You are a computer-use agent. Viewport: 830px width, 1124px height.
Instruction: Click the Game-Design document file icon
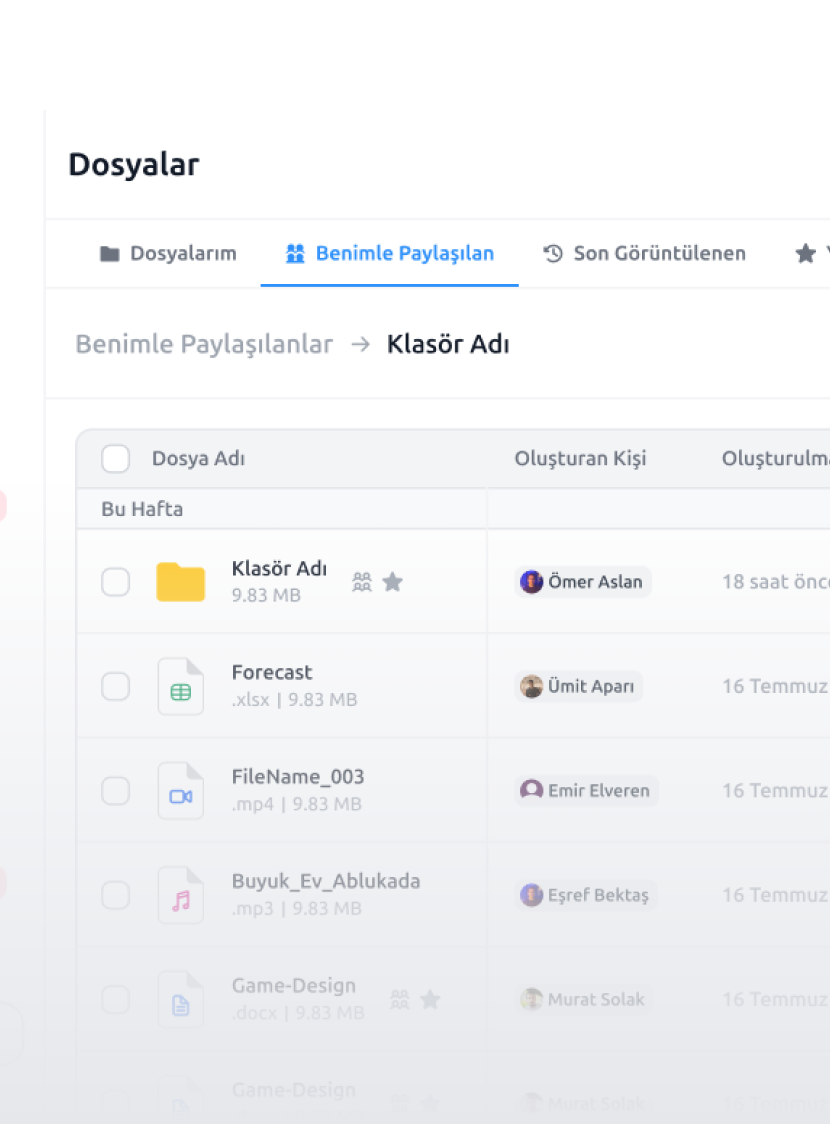coord(180,1000)
